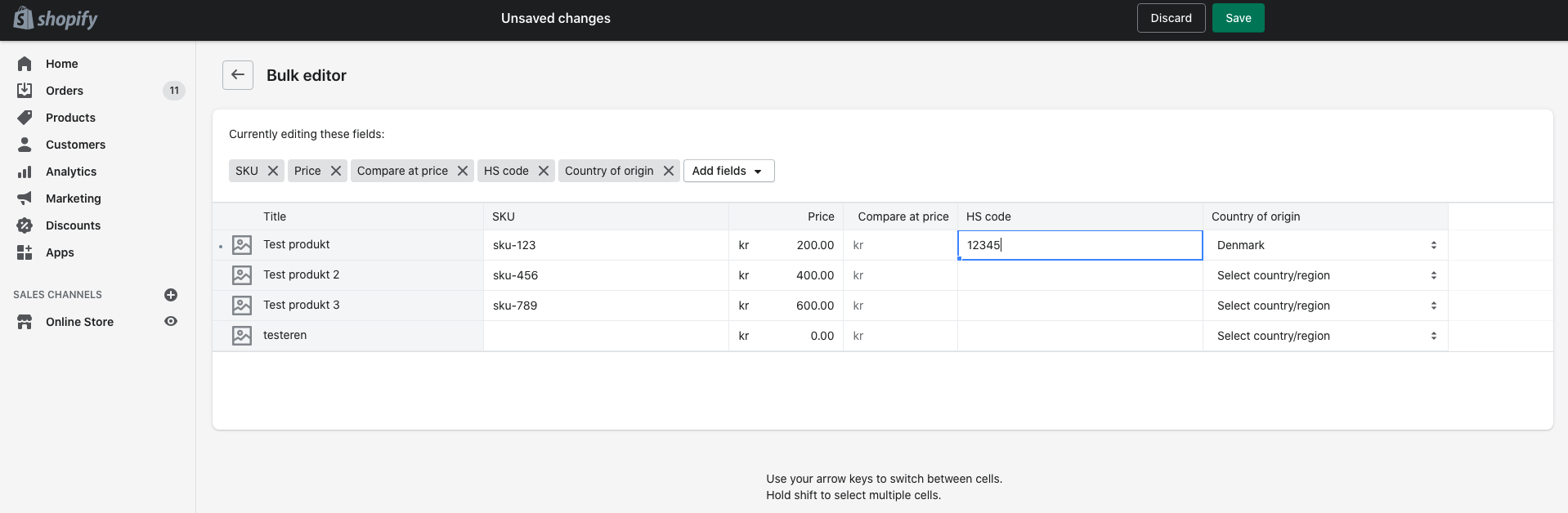The image size is (1568, 513).
Task: Click the Shopify logo in the top bar
Action: [x=55, y=18]
